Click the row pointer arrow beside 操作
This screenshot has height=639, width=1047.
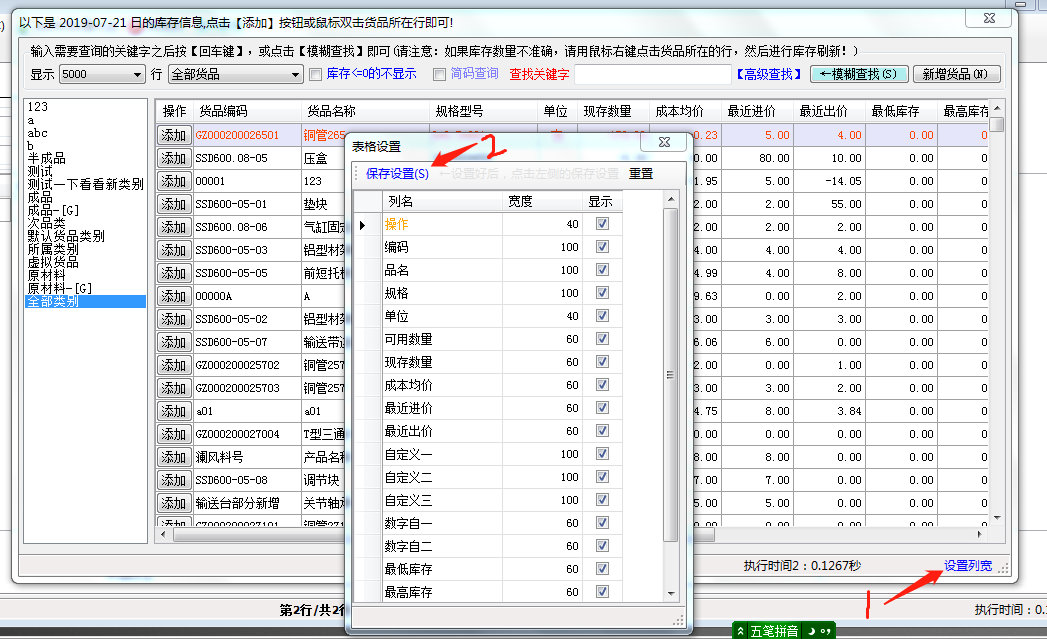pyautogui.click(x=362, y=225)
